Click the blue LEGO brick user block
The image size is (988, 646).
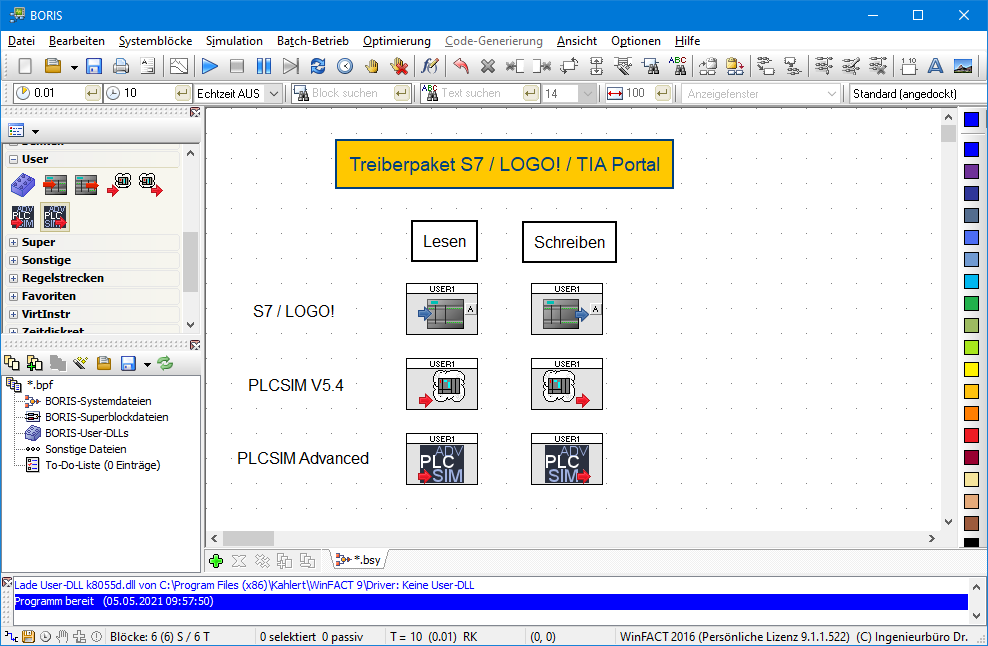(x=23, y=185)
